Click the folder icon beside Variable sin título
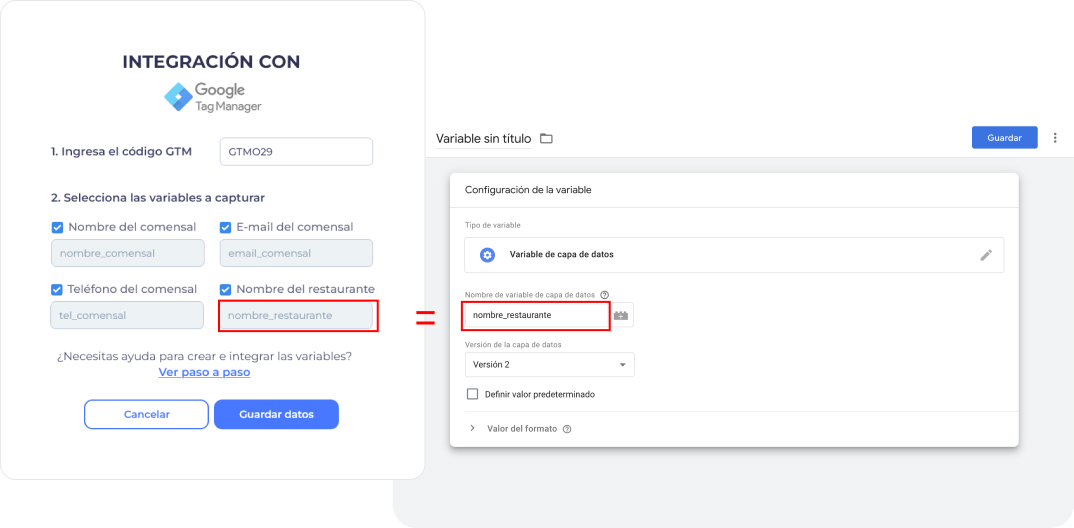This screenshot has width=1074, height=528. 546,139
